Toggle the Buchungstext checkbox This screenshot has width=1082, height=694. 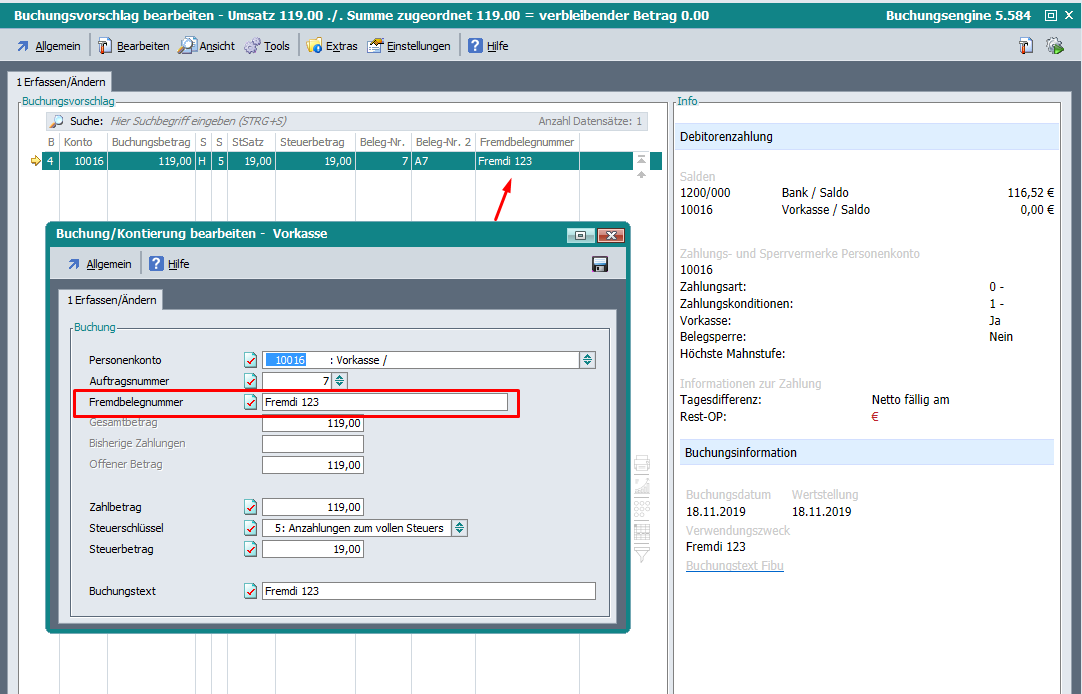pos(251,591)
